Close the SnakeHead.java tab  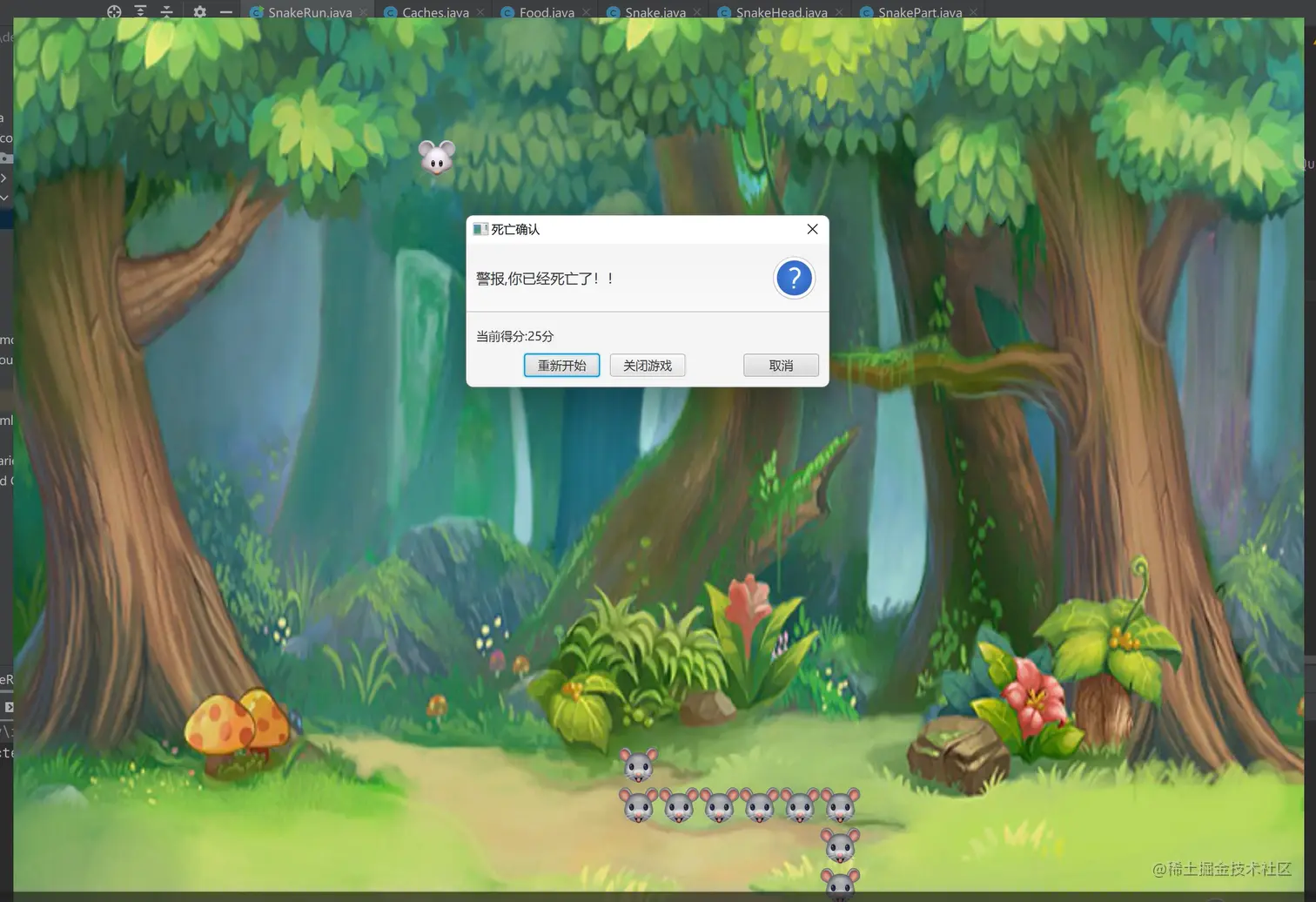[x=839, y=12]
